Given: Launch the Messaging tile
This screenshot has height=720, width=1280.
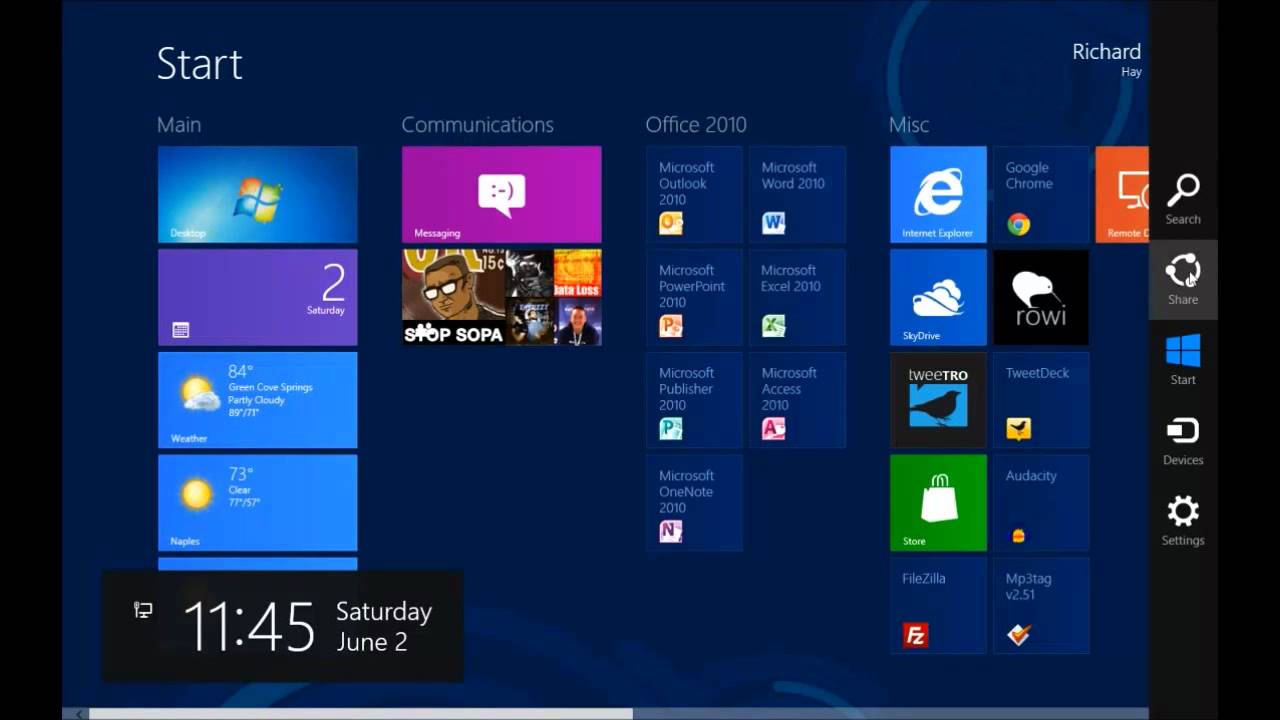Looking at the screenshot, I should (501, 194).
